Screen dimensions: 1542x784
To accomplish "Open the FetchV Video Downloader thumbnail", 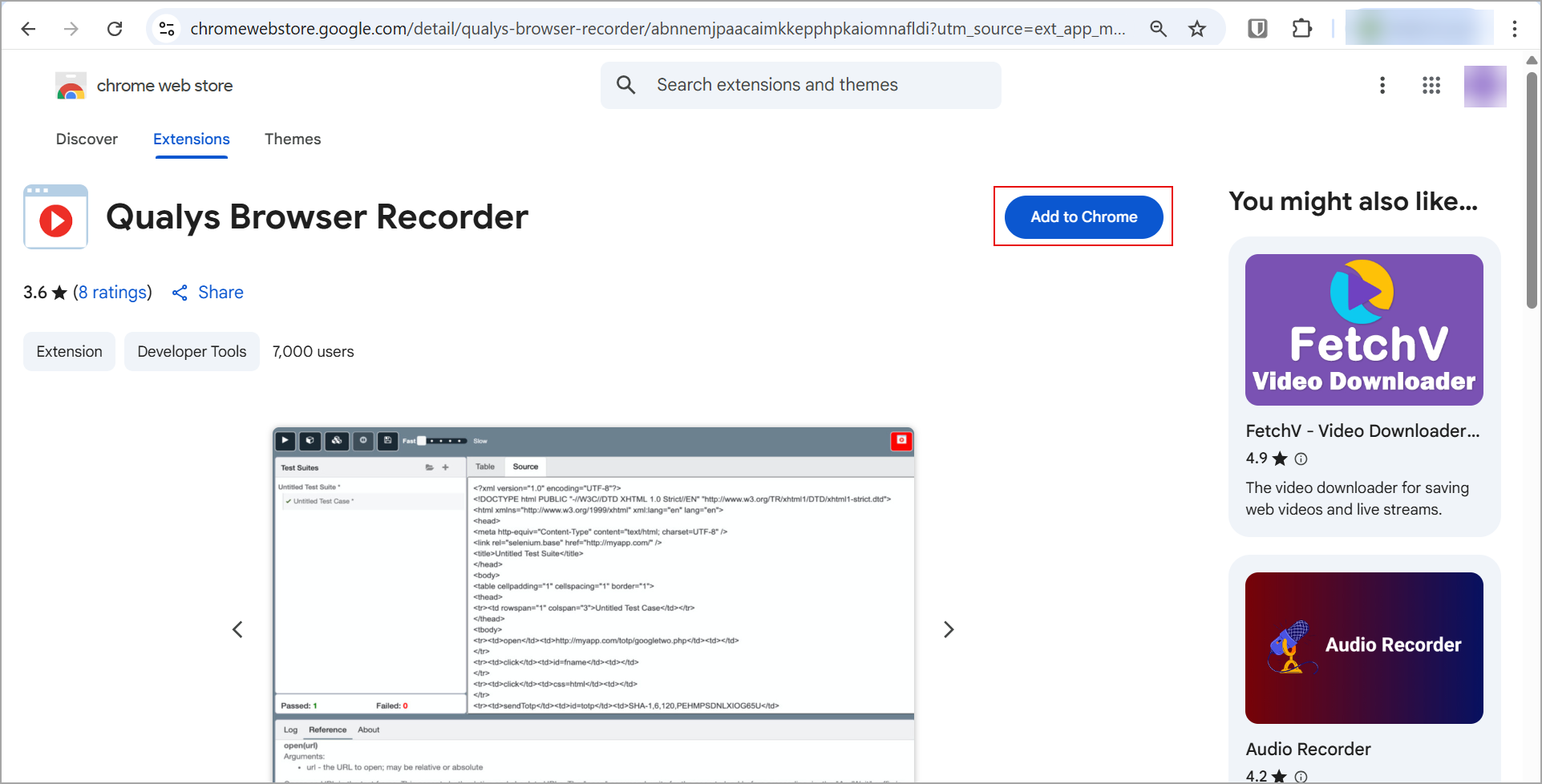I will pos(1364,329).
